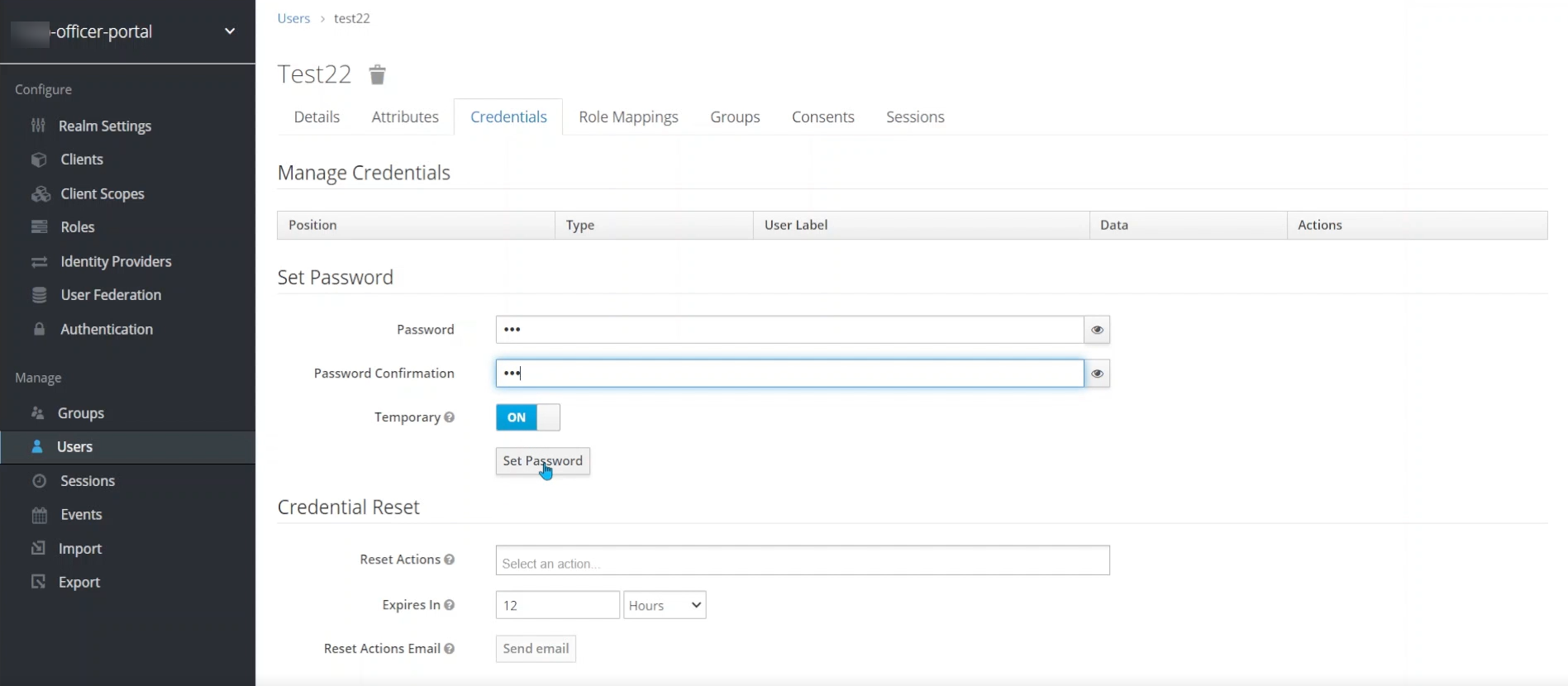
Task: Click the Data column header
Action: click(1189, 225)
